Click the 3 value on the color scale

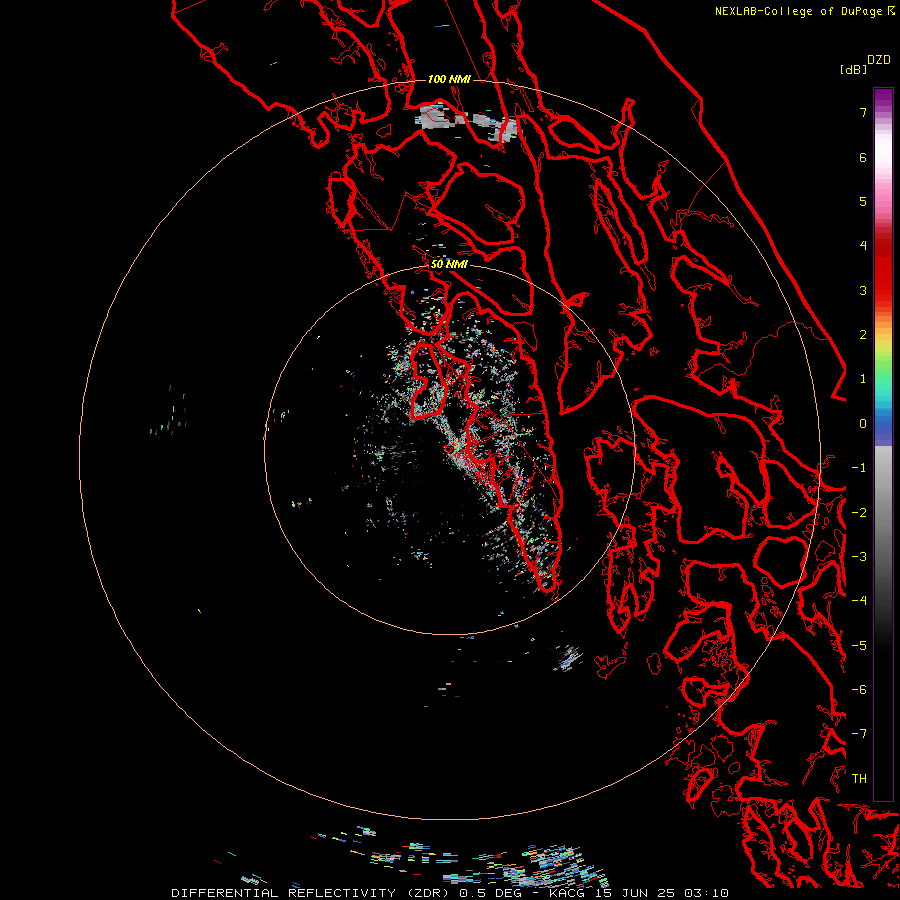(863, 290)
